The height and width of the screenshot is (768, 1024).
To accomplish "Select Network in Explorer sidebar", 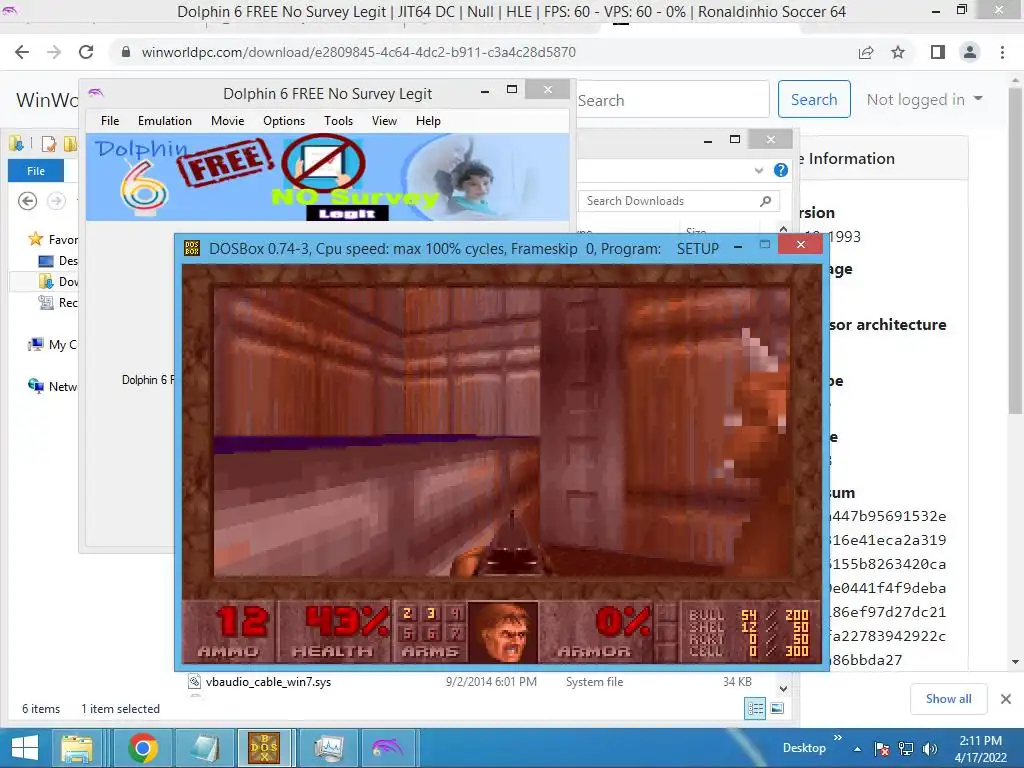I will 52,387.
